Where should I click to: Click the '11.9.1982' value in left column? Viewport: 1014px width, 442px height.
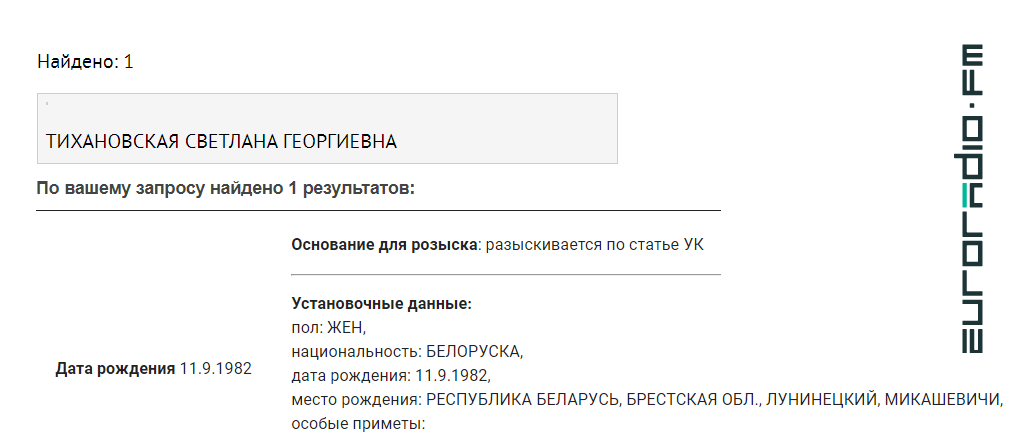pos(216,369)
